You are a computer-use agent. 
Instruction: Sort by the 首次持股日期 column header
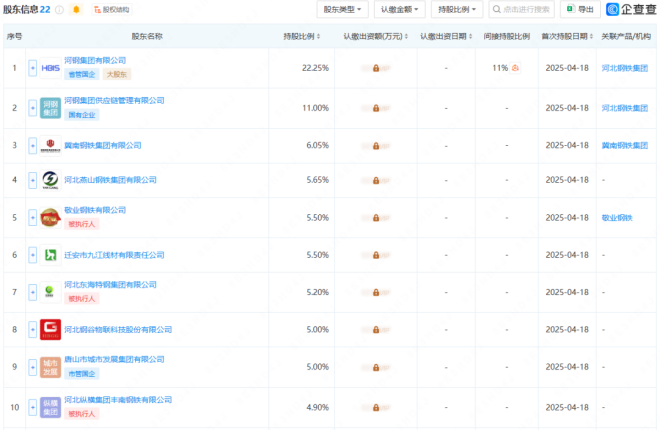(x=568, y=36)
